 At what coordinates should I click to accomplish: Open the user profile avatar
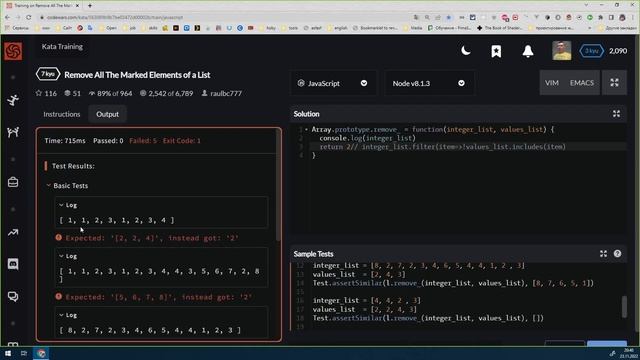pos(562,51)
